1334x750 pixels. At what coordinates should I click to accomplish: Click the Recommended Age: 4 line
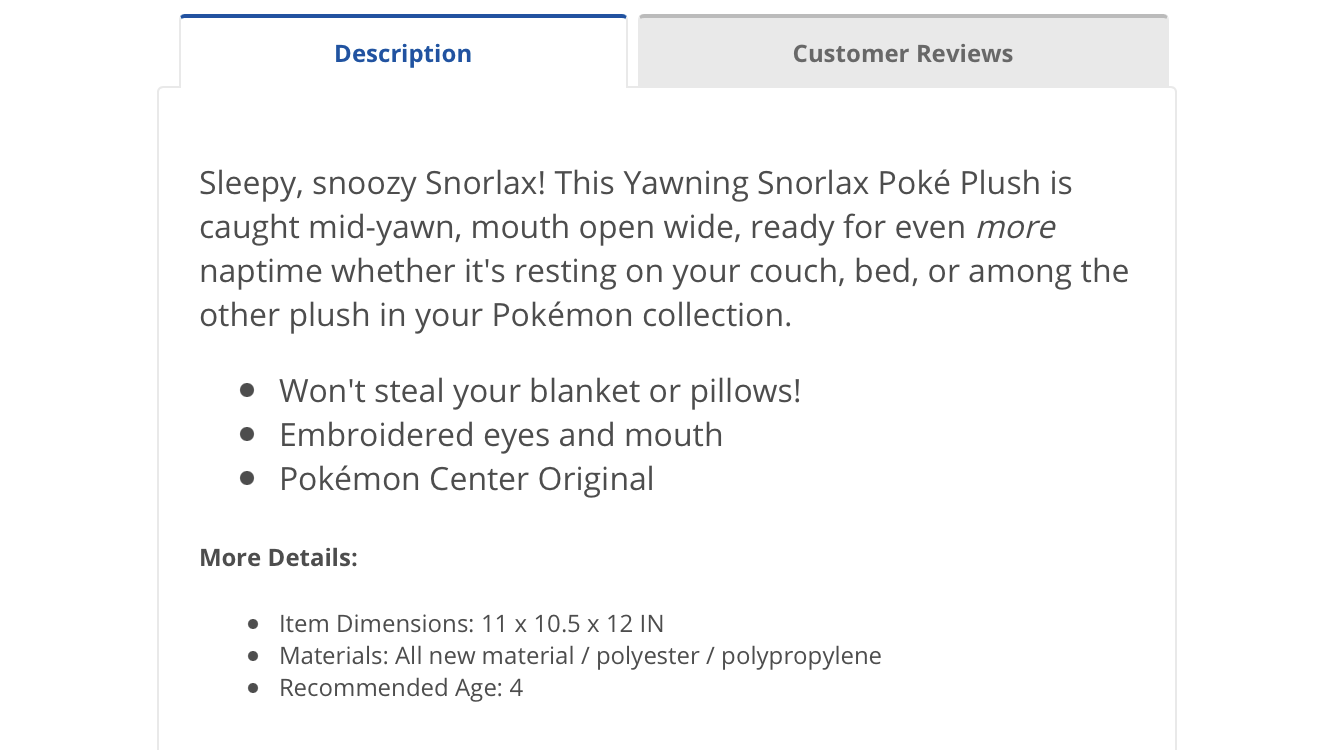coord(400,688)
